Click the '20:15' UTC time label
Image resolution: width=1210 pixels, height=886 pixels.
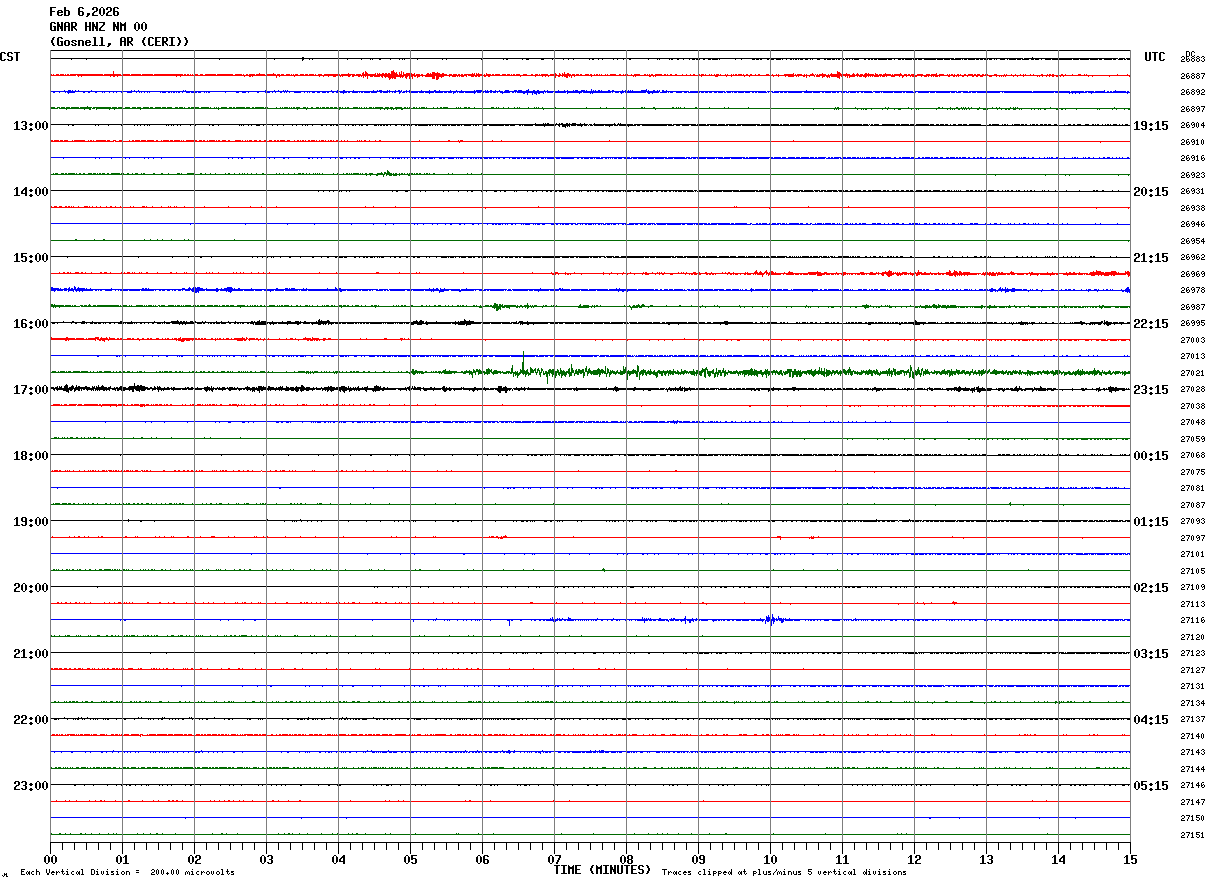pos(1150,192)
